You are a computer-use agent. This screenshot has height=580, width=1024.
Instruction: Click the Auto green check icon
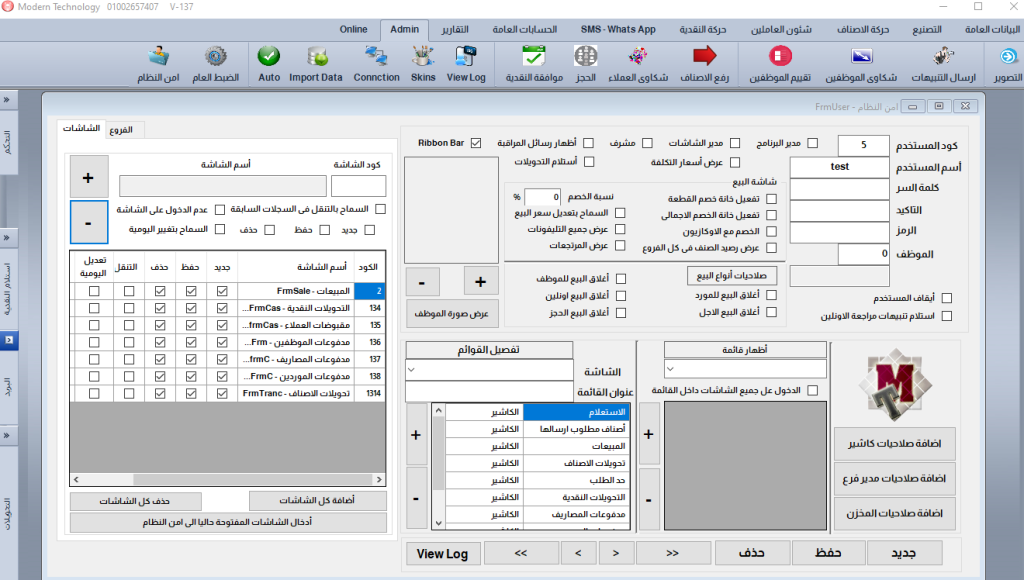[x=269, y=62]
